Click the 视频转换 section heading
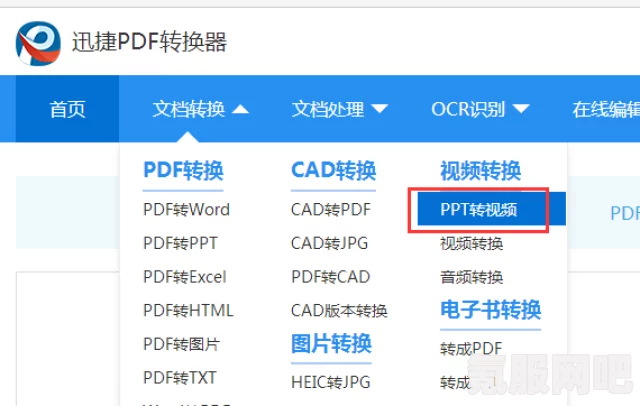Image resolution: width=640 pixels, height=406 pixels. click(480, 170)
